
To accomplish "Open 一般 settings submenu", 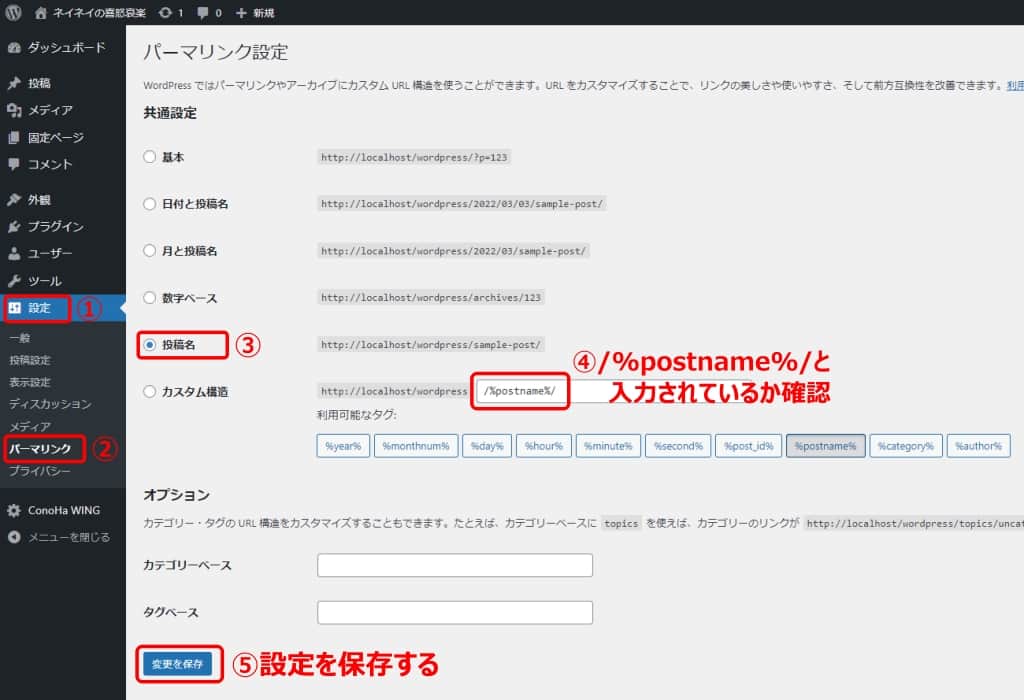I will point(20,338).
